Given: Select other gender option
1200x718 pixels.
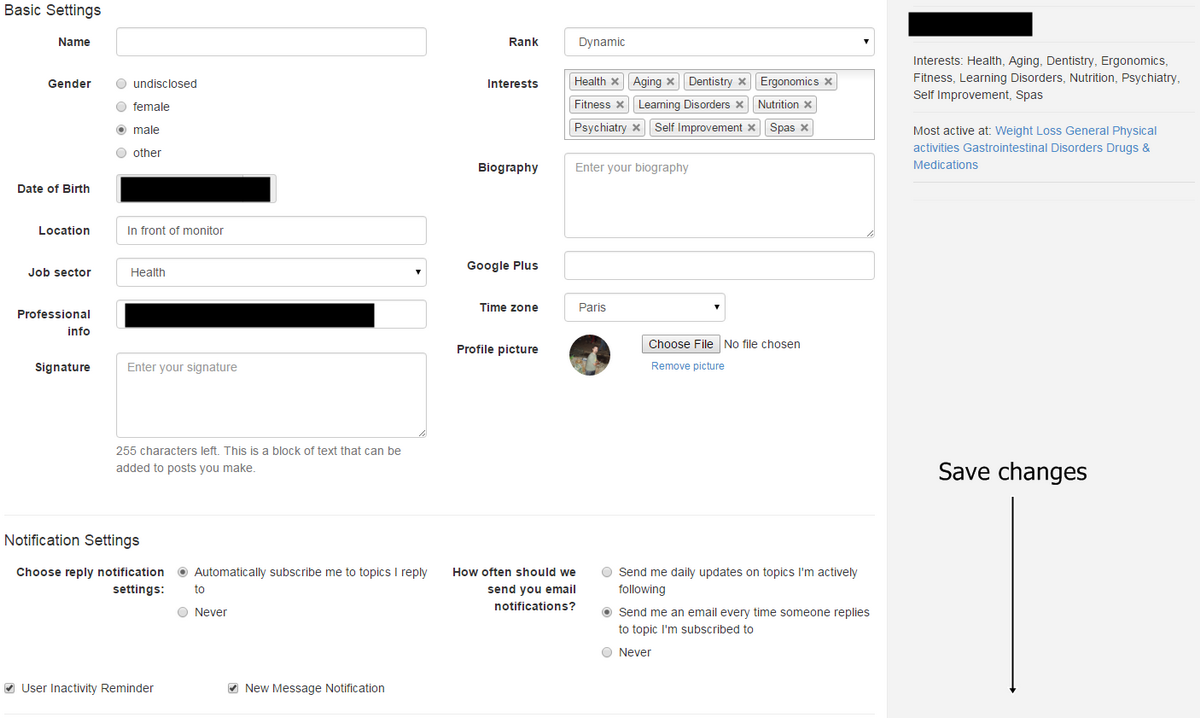Looking at the screenshot, I should [x=122, y=153].
